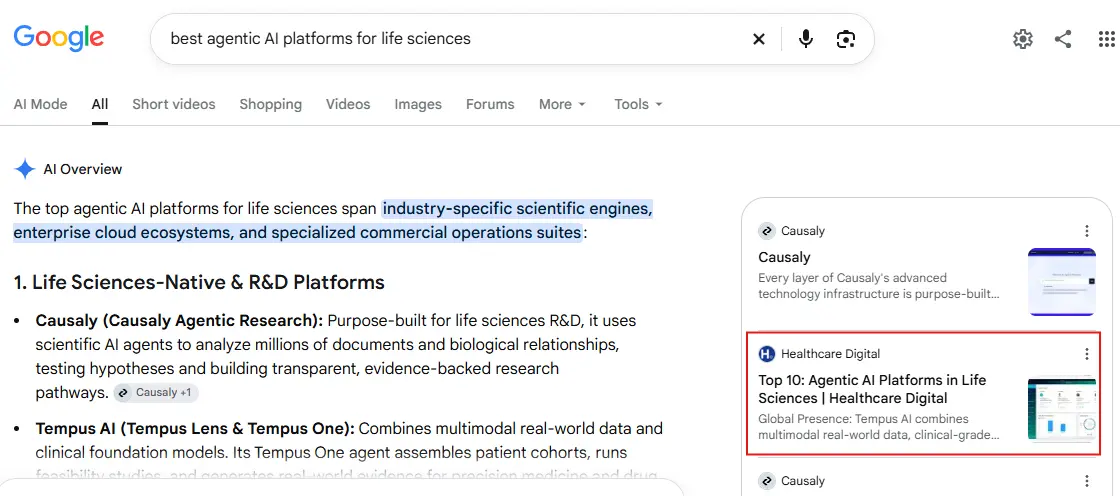
Task: Click the share icon in header
Action: point(1063,39)
